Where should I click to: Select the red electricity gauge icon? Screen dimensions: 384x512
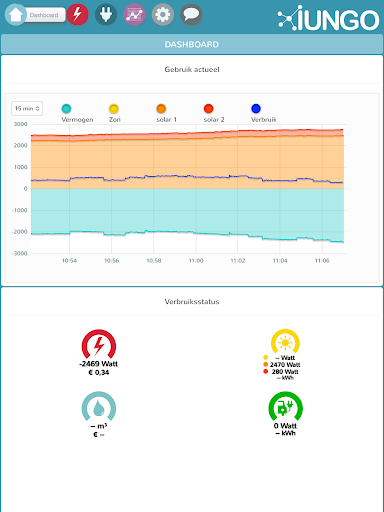(99, 344)
